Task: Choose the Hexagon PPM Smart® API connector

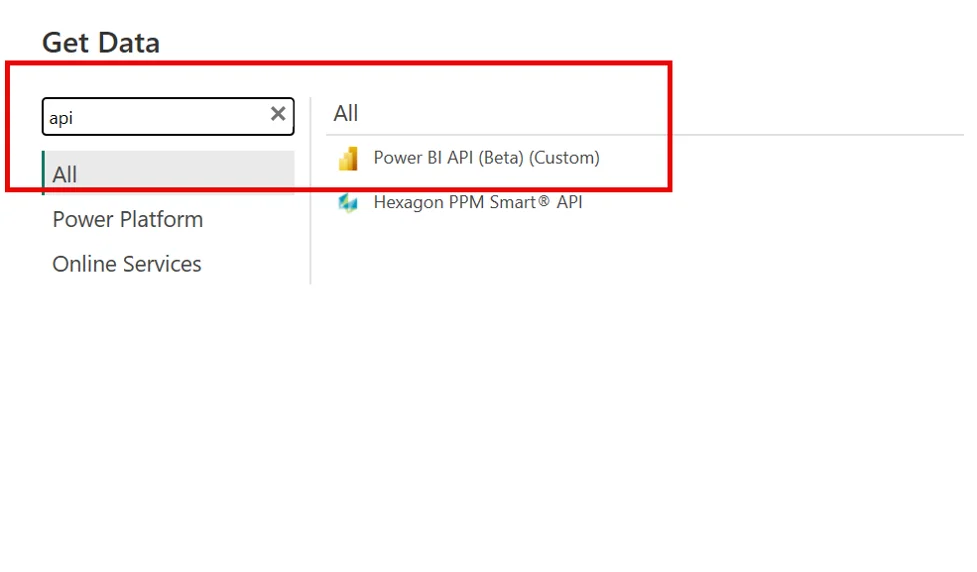Action: 477,203
